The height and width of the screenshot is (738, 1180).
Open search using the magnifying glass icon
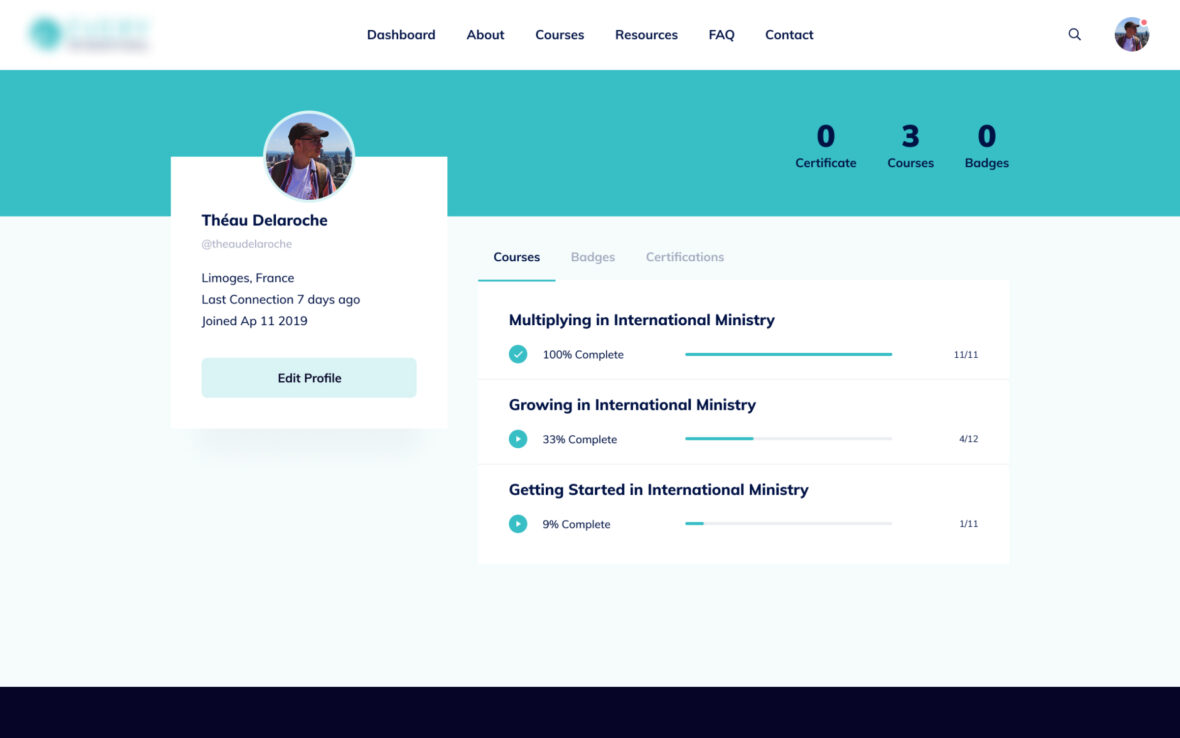point(1074,34)
